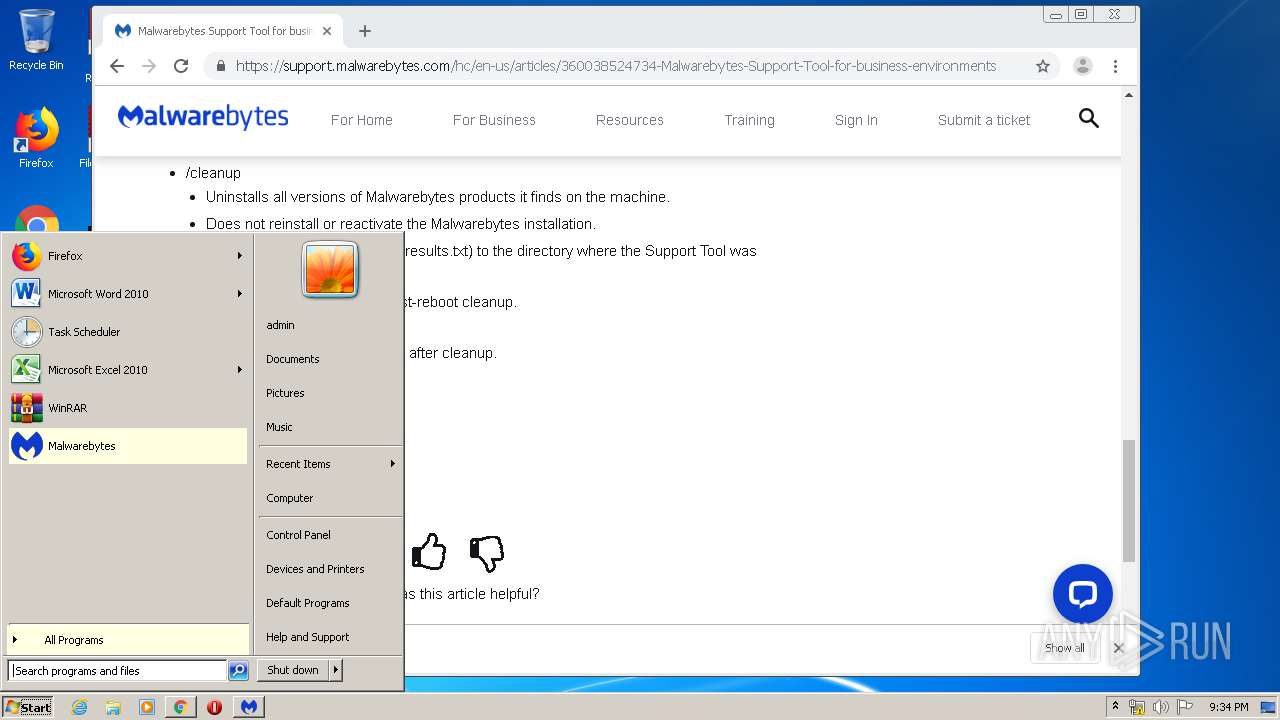Viewport: 1280px width, 720px height.
Task: Click the Sign In link
Action: 856,120
